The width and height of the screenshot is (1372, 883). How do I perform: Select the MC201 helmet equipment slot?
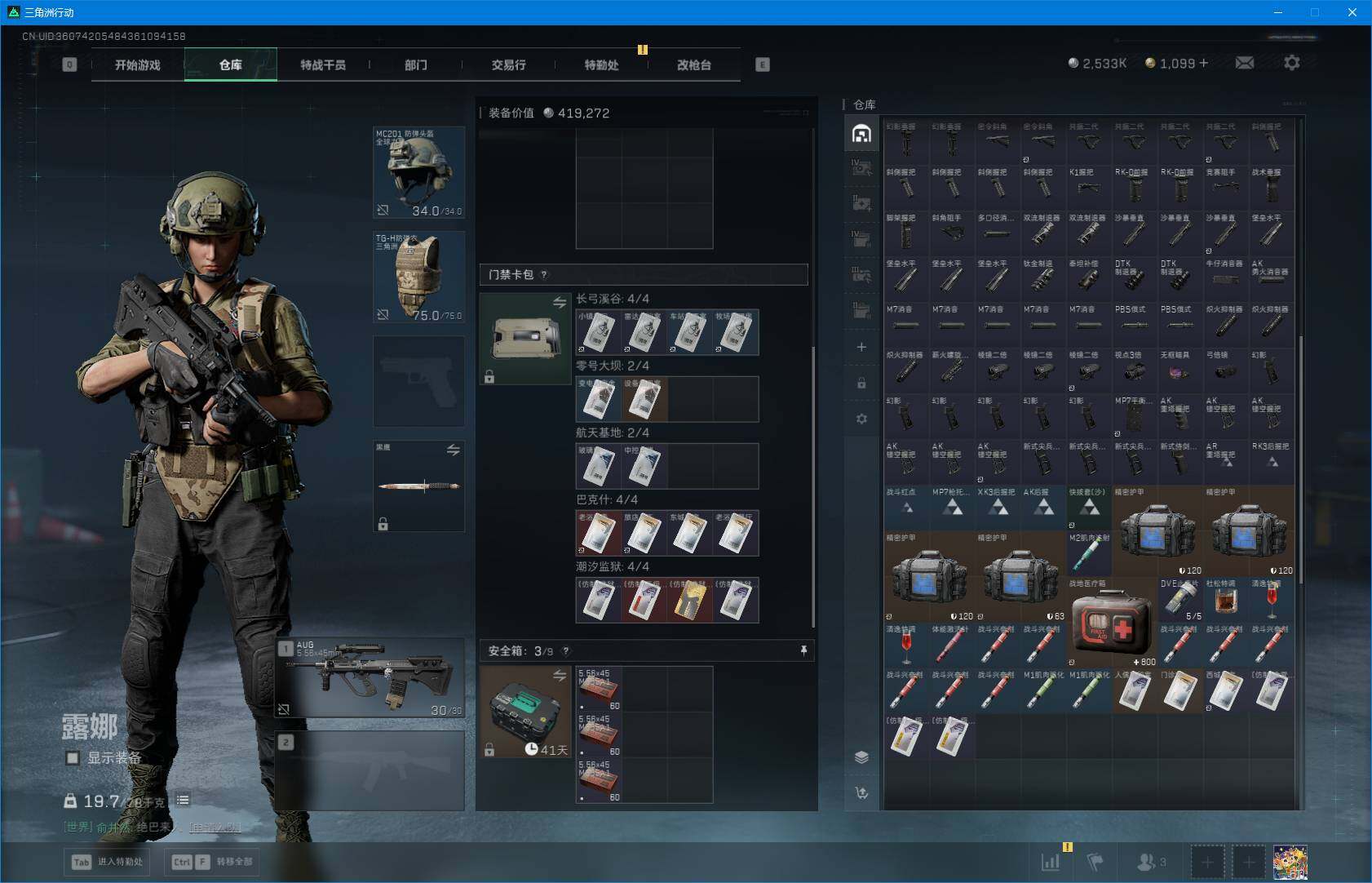coord(419,172)
